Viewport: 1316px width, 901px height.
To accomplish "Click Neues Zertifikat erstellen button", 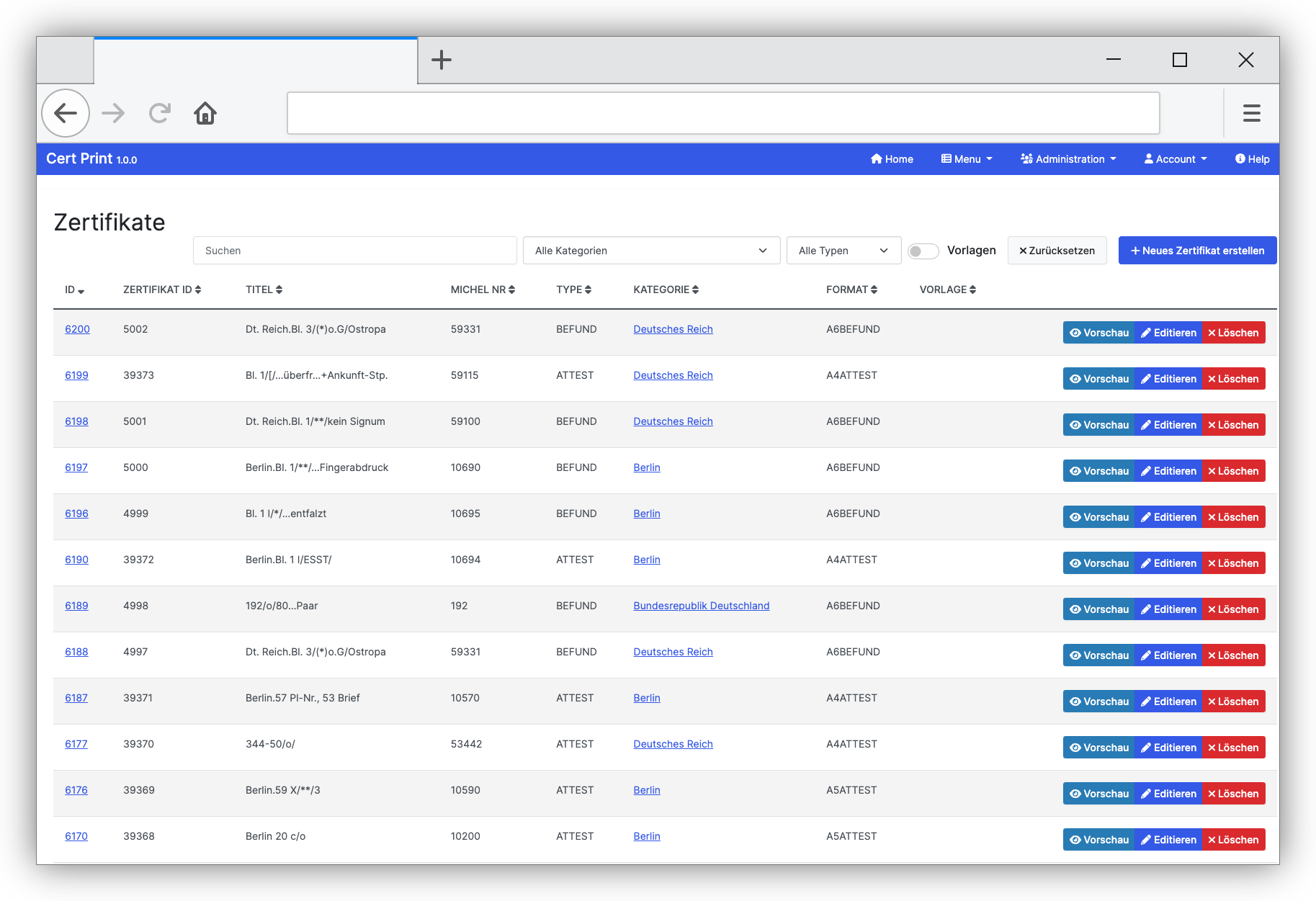I will point(1197,251).
